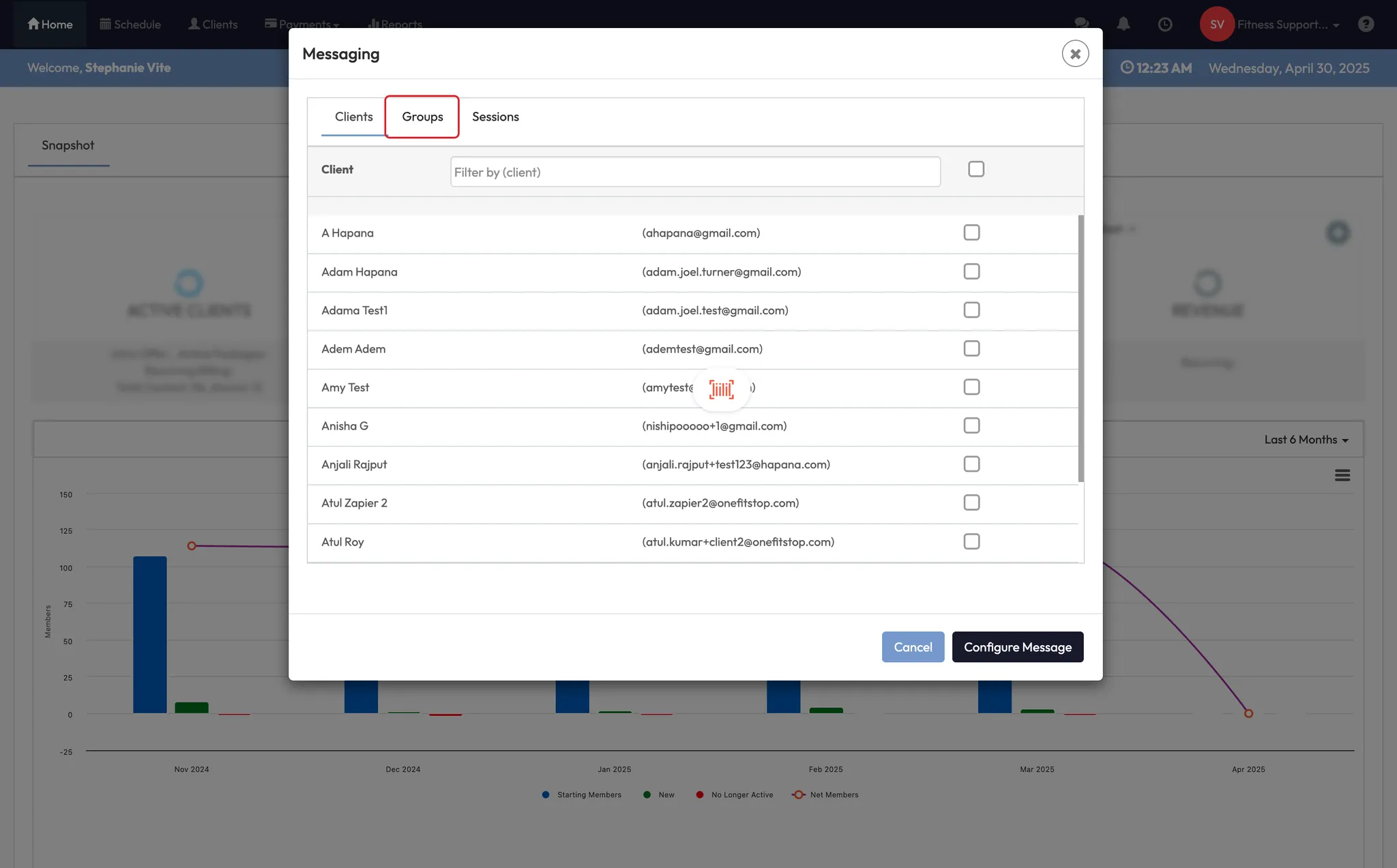1397x868 pixels.
Task: Click the SV user avatar
Action: tap(1217, 24)
